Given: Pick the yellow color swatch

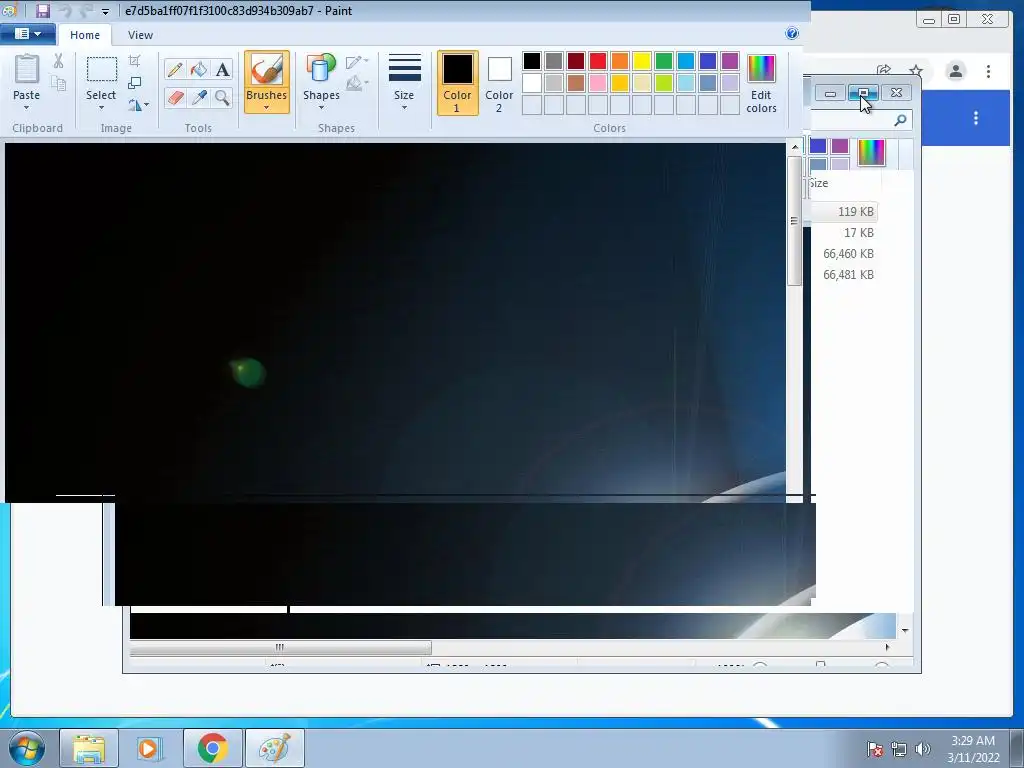Looking at the screenshot, I should (641, 61).
